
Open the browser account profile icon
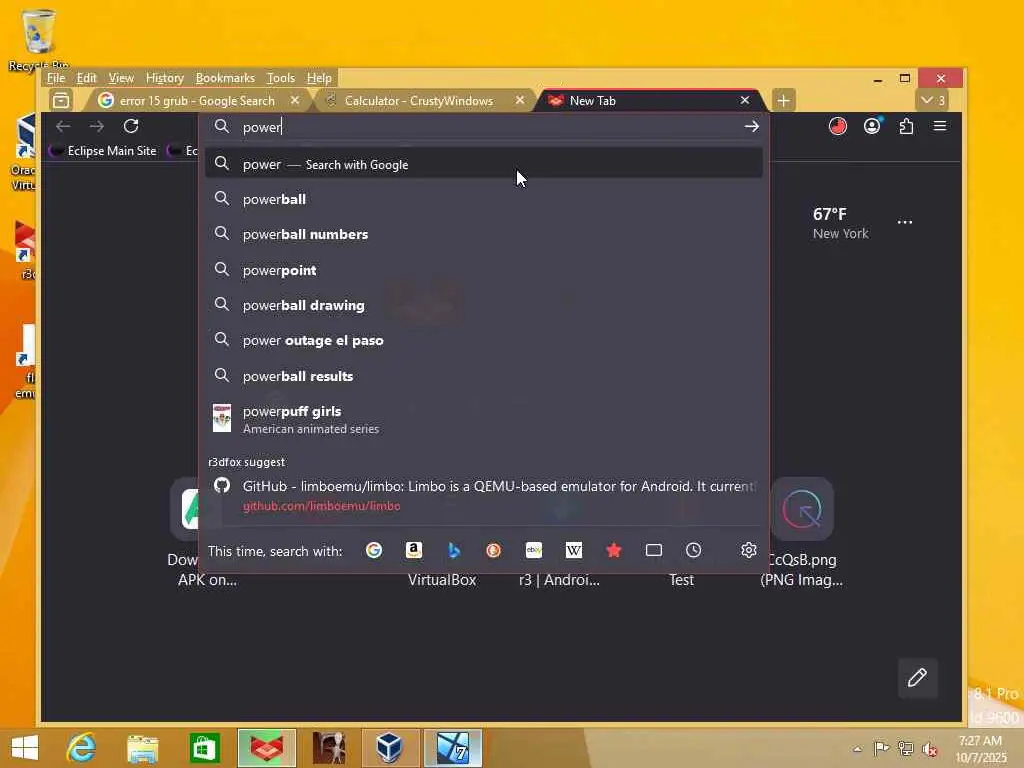[x=872, y=125]
